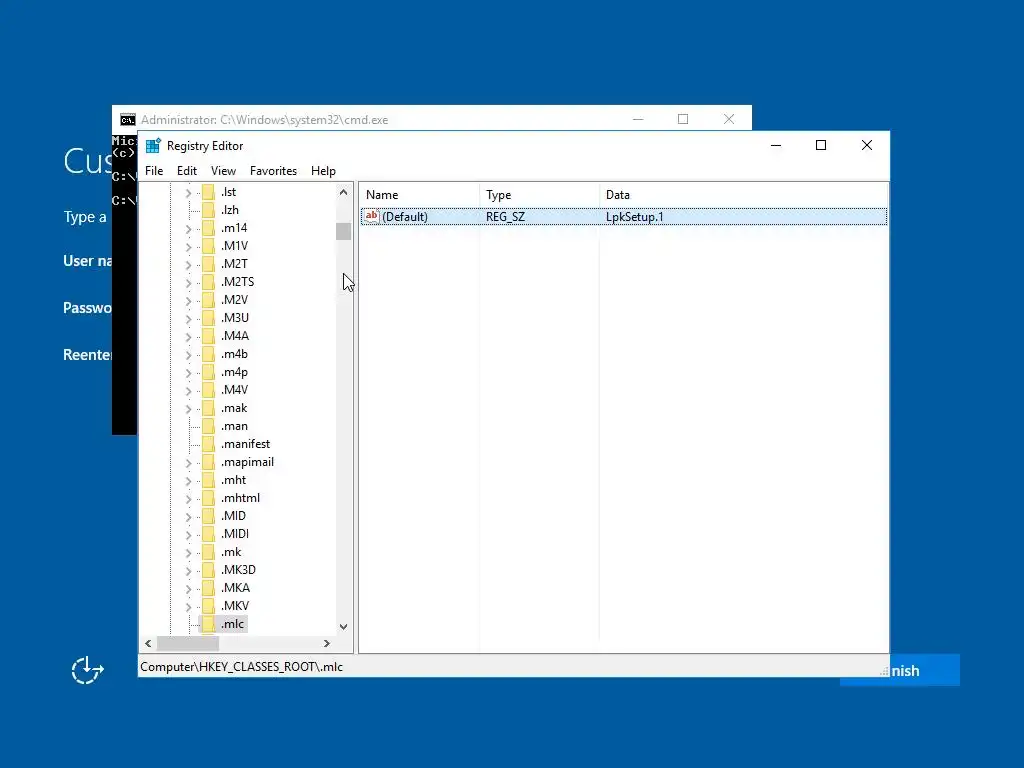This screenshot has height=768, width=1024.
Task: Click the .M1V folder icon
Action: coord(208,246)
